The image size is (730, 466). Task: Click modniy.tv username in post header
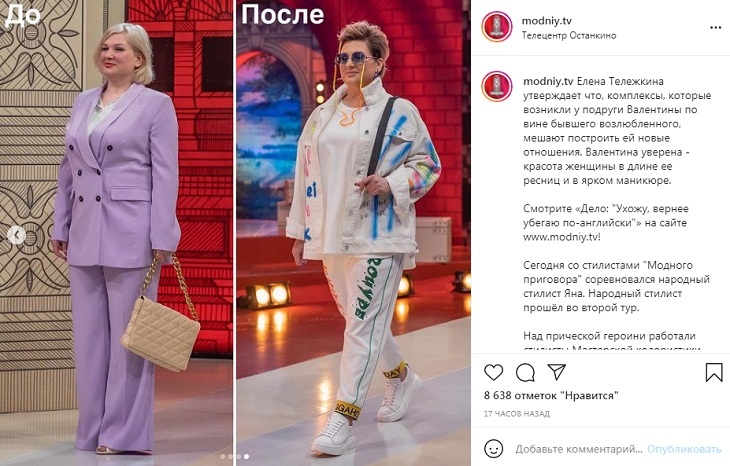(x=547, y=20)
